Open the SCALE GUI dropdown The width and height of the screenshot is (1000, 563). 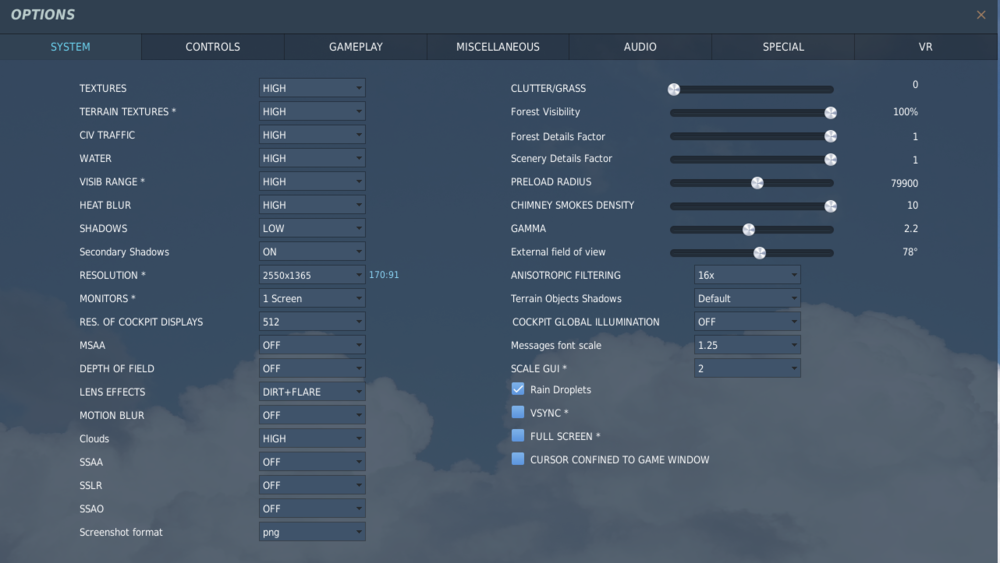pos(747,369)
